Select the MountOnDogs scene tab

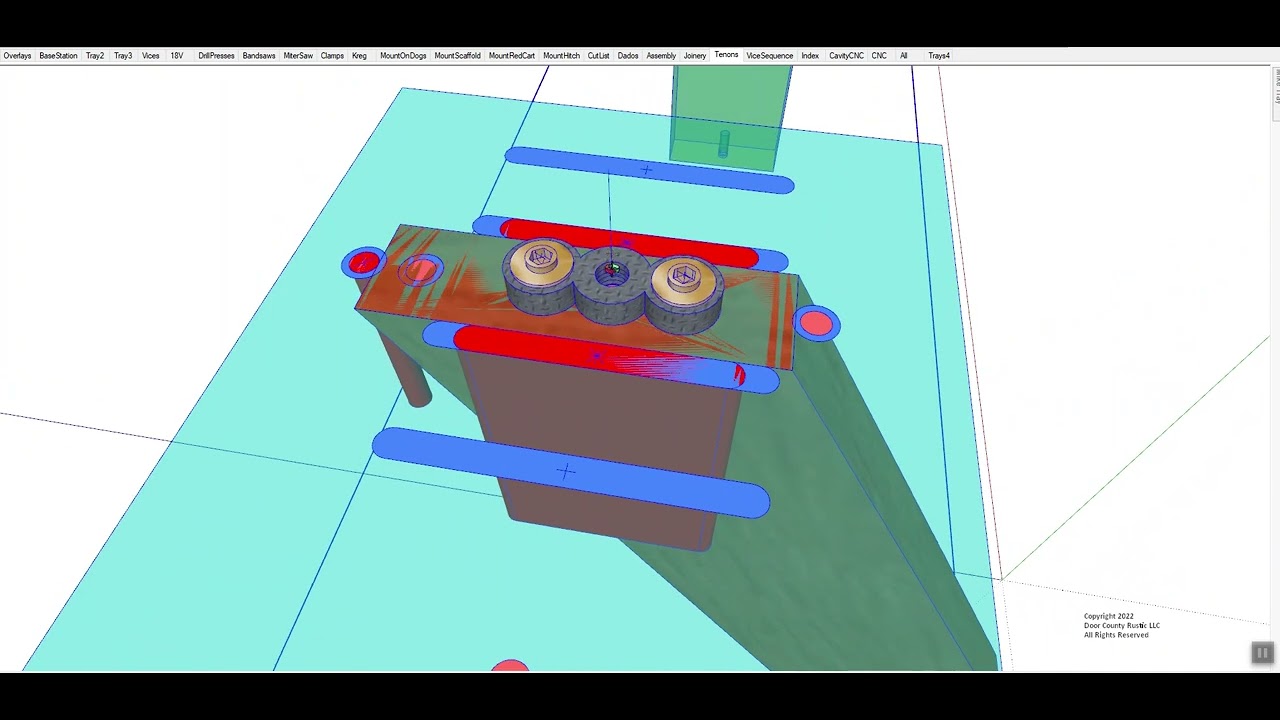pos(403,56)
